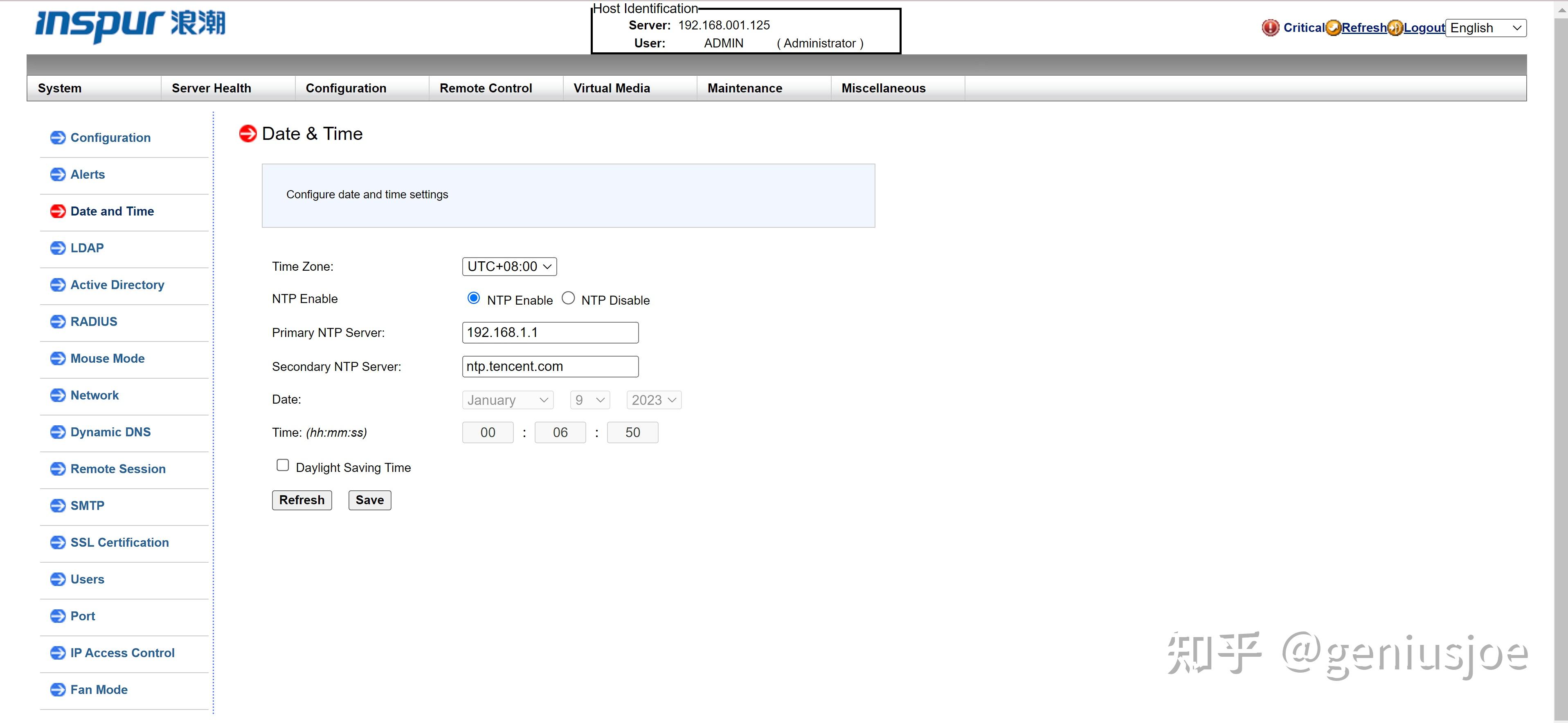Open the SSL Certification sidebar link

click(119, 543)
